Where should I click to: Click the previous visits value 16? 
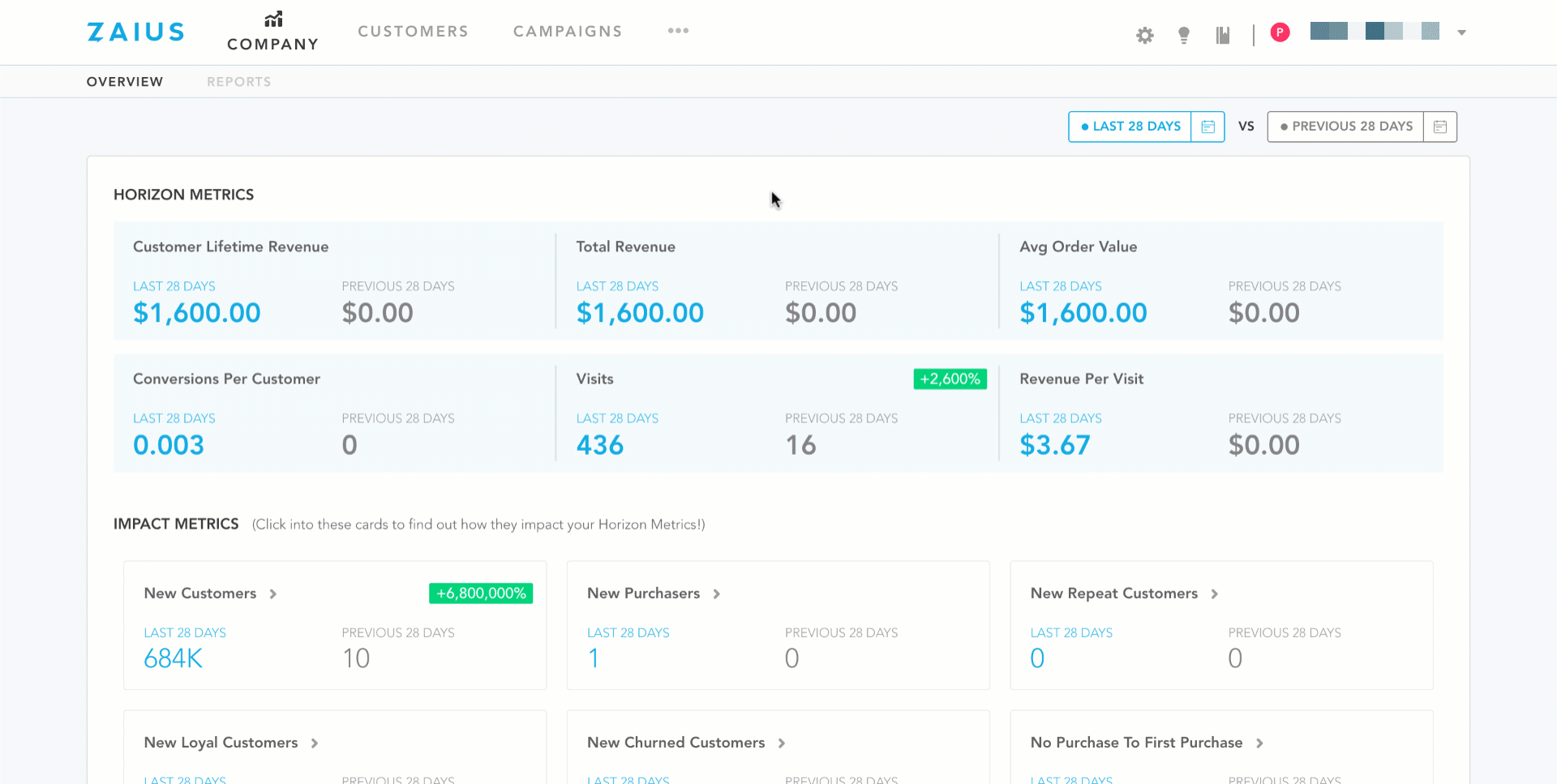pos(800,445)
